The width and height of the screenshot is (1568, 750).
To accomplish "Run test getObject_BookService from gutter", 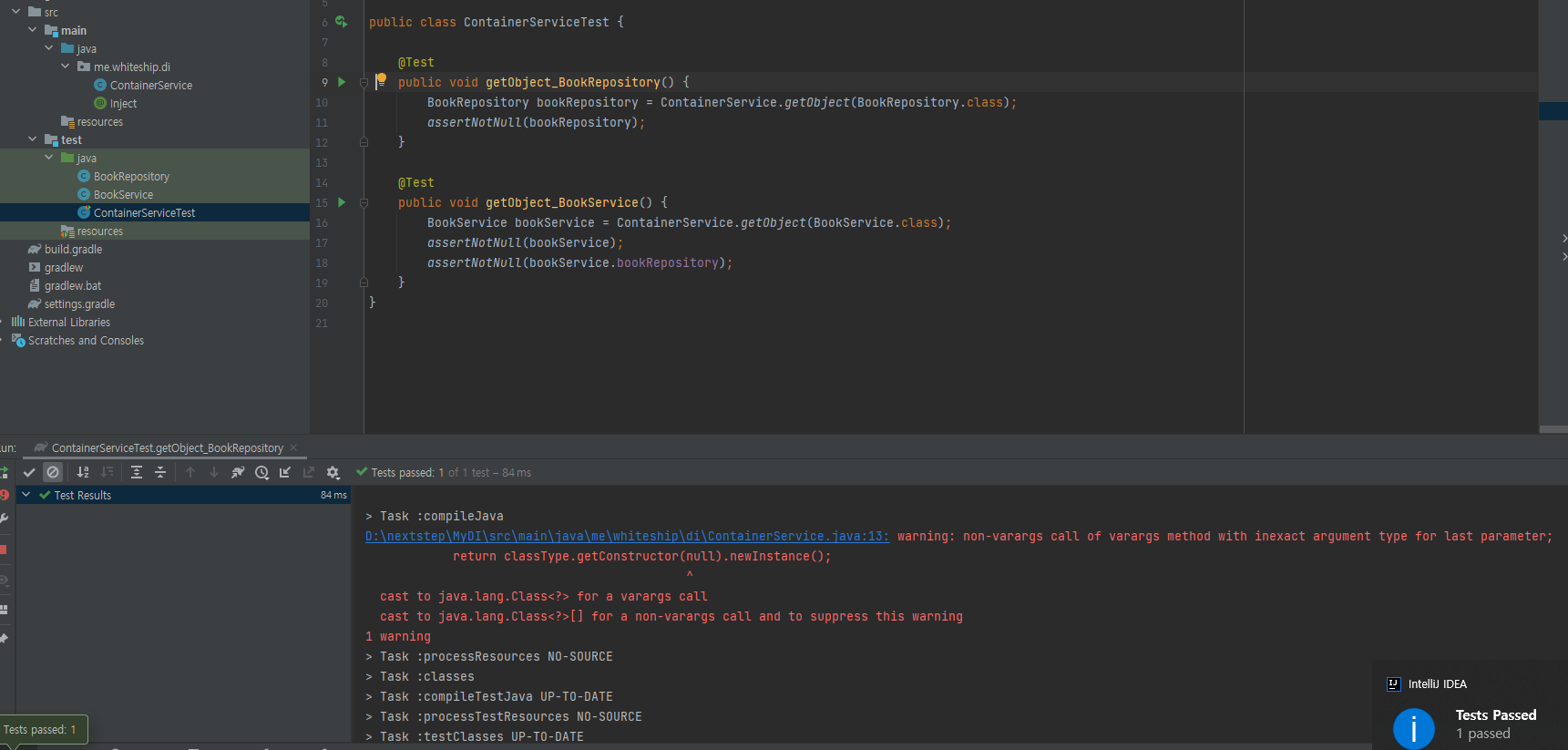I will [x=342, y=202].
